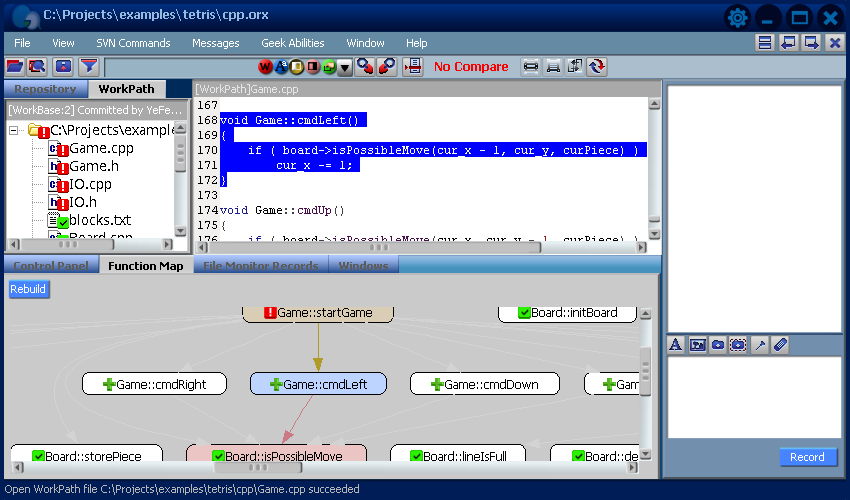Open the Geek Abilities menu
The height and width of the screenshot is (500, 850).
[x=293, y=43]
